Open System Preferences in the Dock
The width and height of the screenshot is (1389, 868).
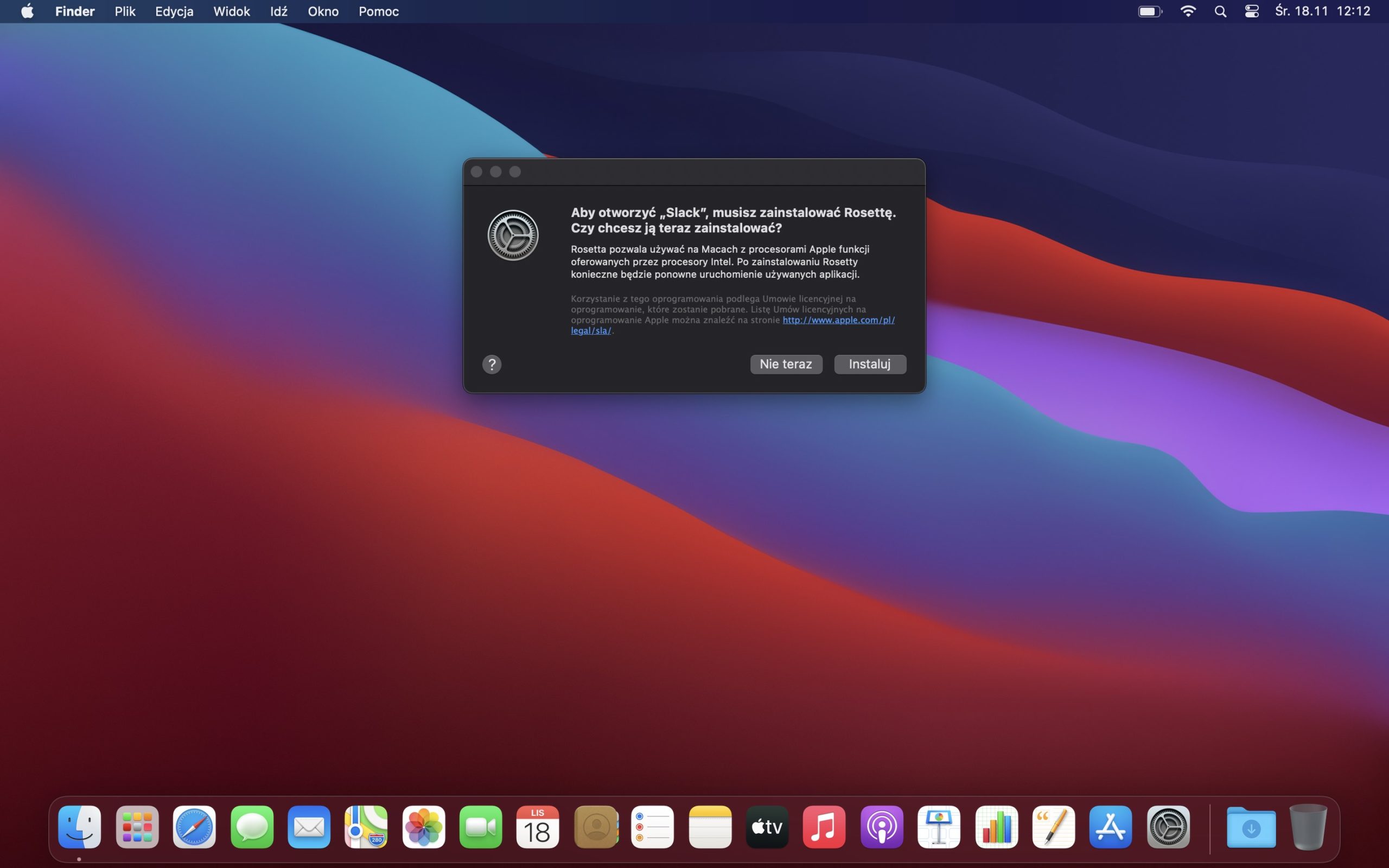tap(1169, 827)
